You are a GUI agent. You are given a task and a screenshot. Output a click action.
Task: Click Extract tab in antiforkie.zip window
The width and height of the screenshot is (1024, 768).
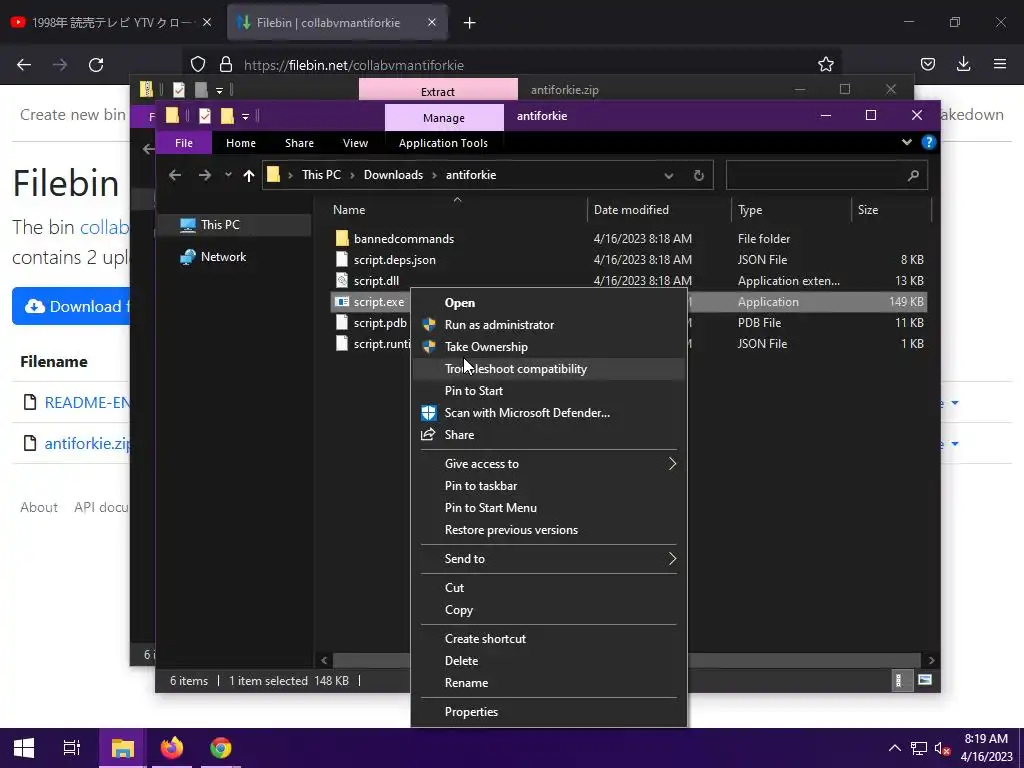[438, 91]
